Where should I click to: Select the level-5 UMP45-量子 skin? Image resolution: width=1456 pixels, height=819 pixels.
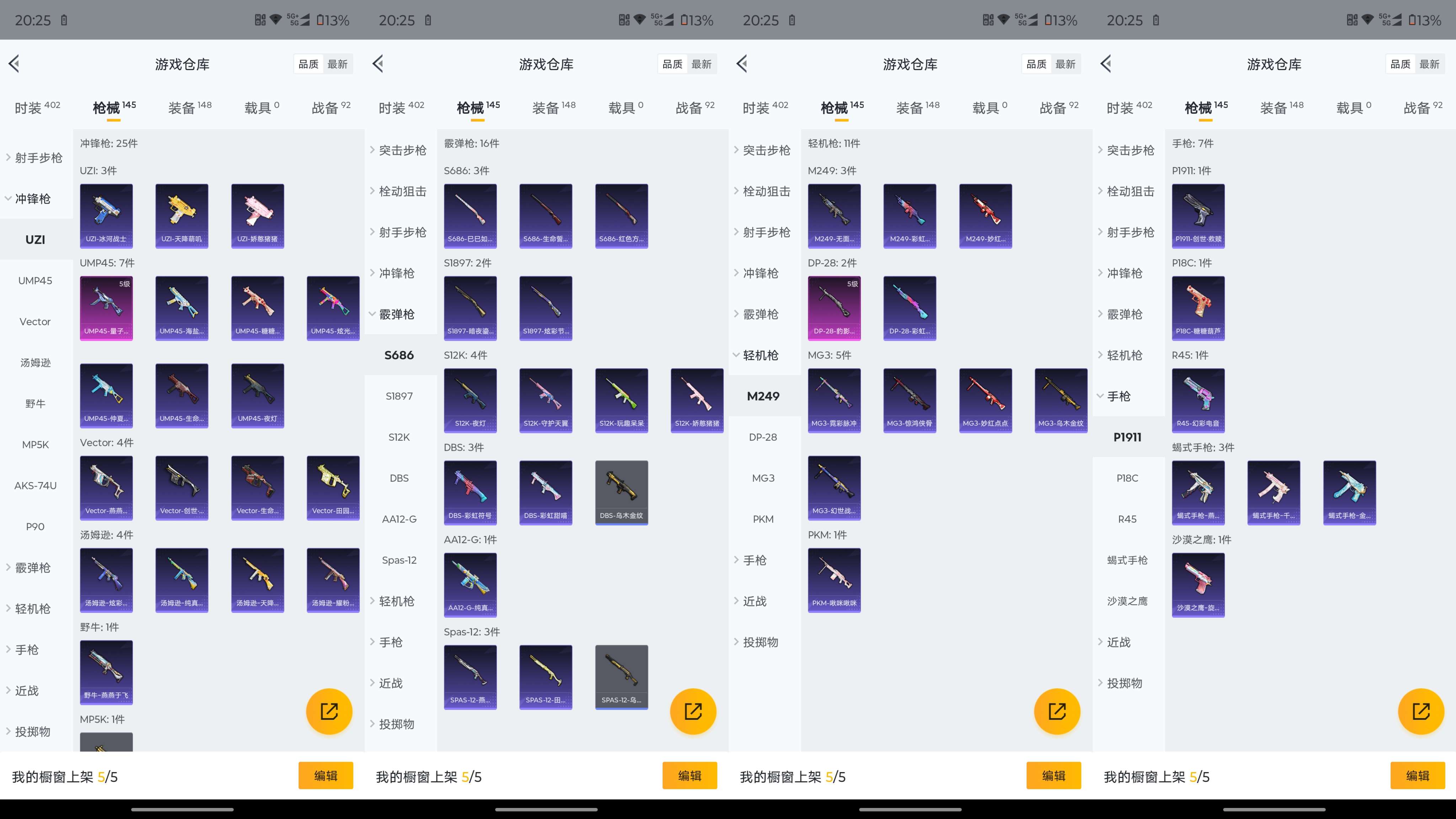pyautogui.click(x=106, y=308)
